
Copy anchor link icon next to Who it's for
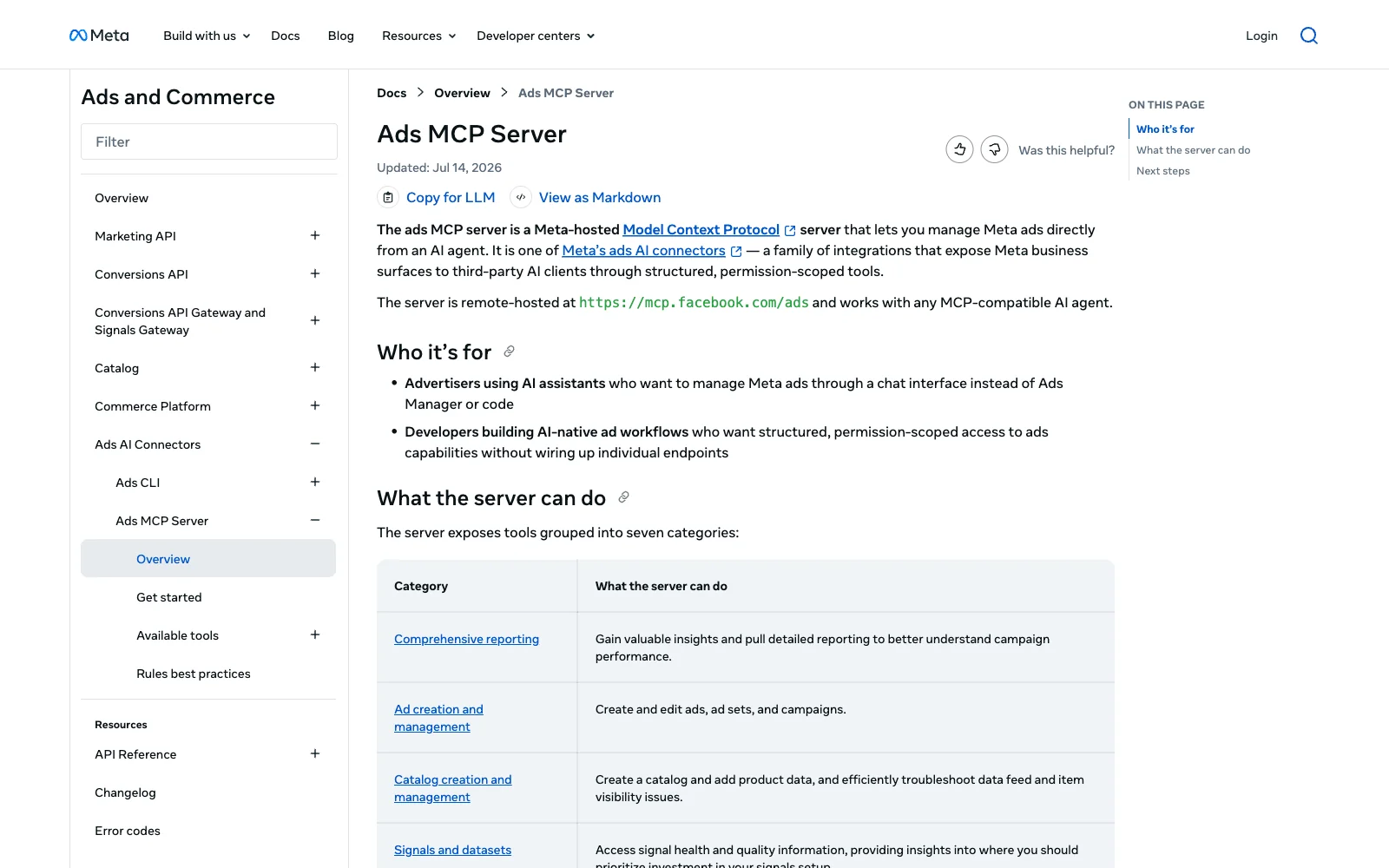click(x=510, y=352)
